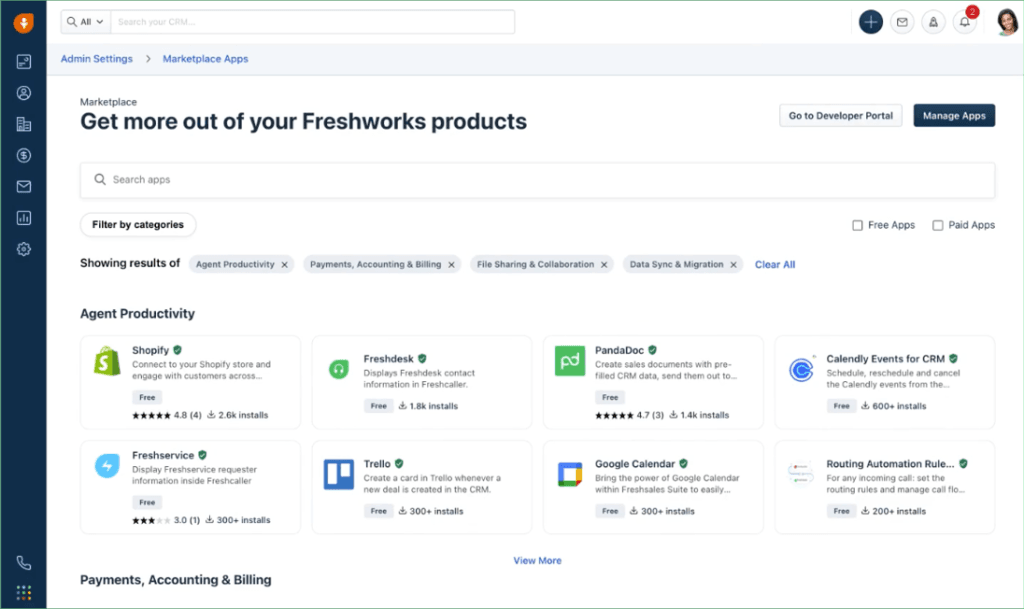Open the Calendly Events for CRM title
This screenshot has width=1024, height=609.
point(886,359)
